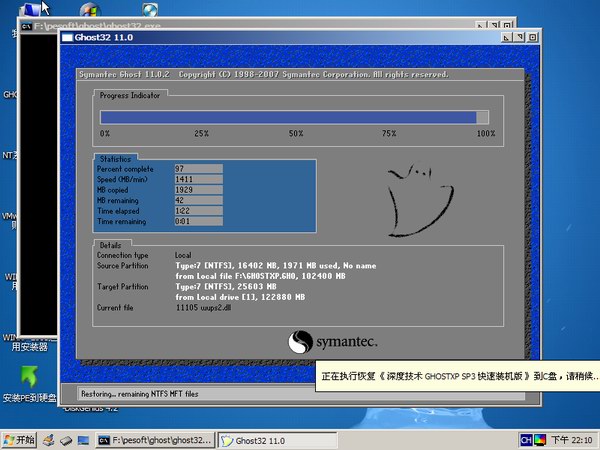The image size is (600, 450).
Task: Open the Windows logo desktop icon at top
Action: 90,9
